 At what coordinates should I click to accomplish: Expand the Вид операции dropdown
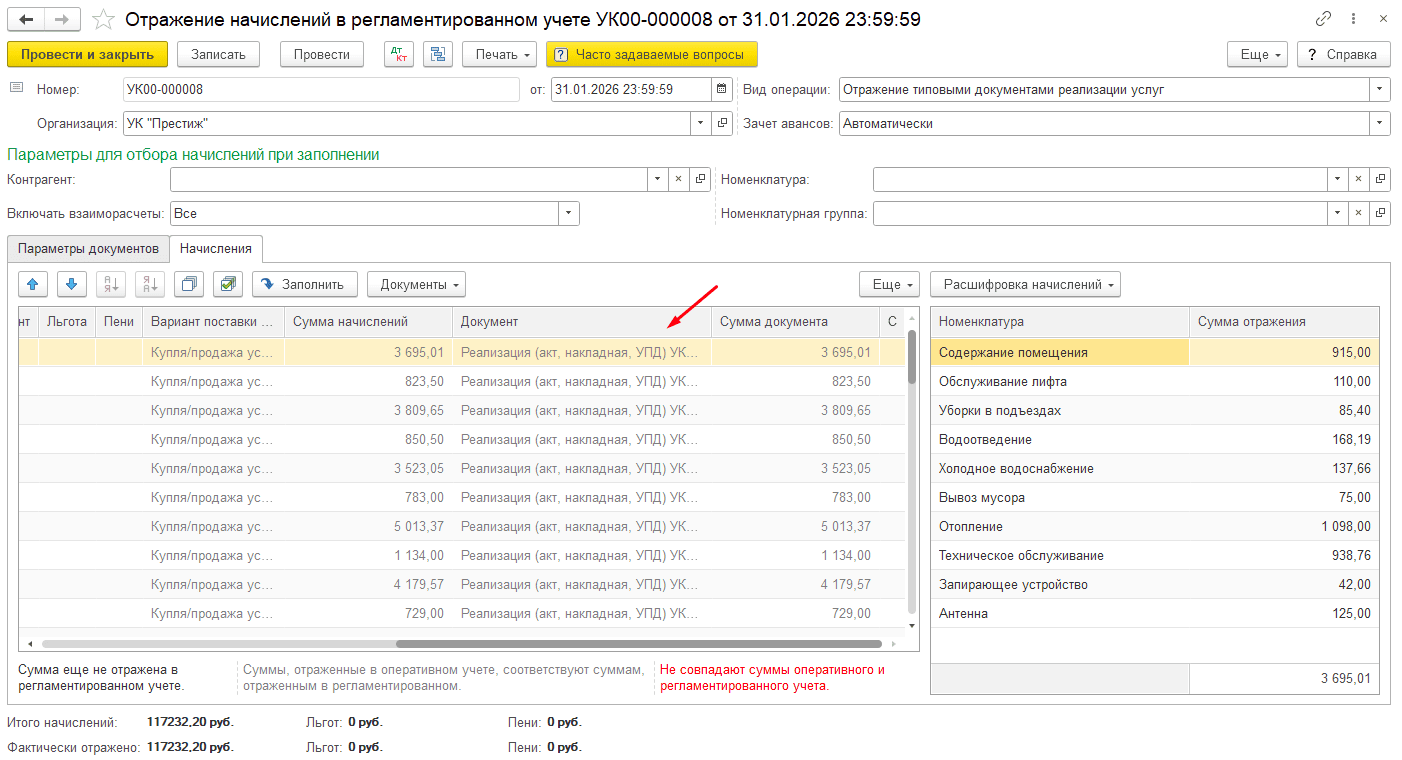tap(1380, 90)
